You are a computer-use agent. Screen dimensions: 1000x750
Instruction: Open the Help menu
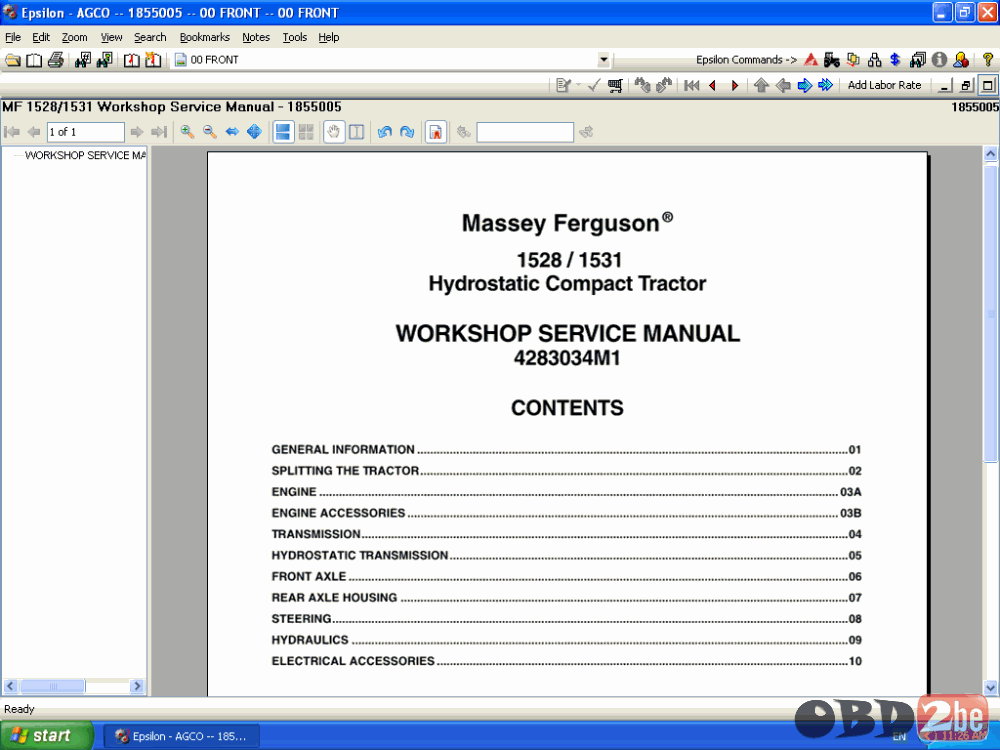click(x=328, y=37)
